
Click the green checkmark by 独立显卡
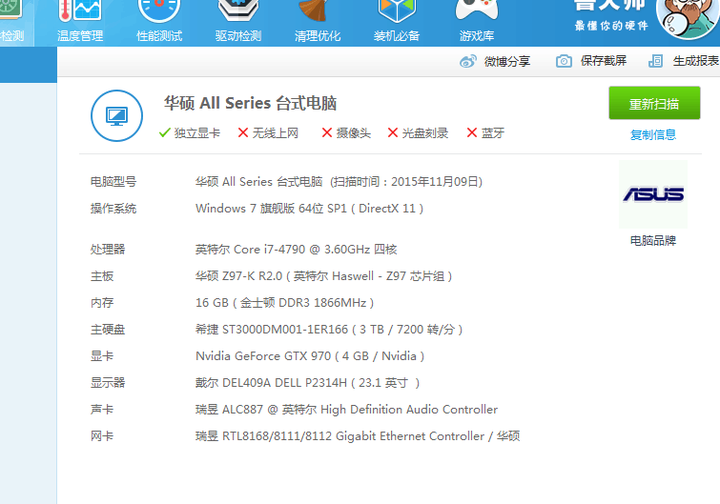point(164,133)
